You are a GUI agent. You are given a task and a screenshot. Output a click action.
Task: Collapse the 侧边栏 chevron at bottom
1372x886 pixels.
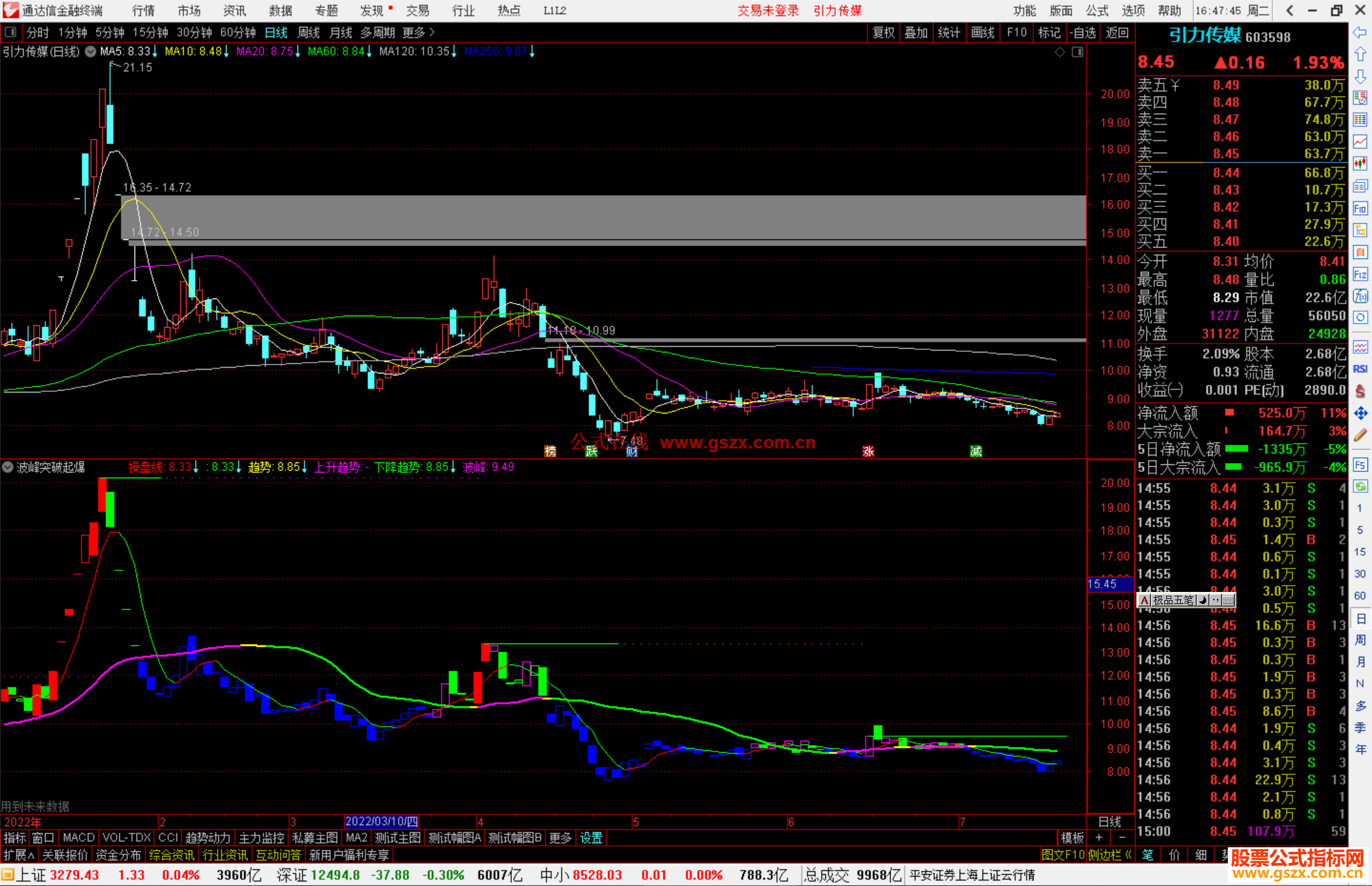click(1128, 855)
